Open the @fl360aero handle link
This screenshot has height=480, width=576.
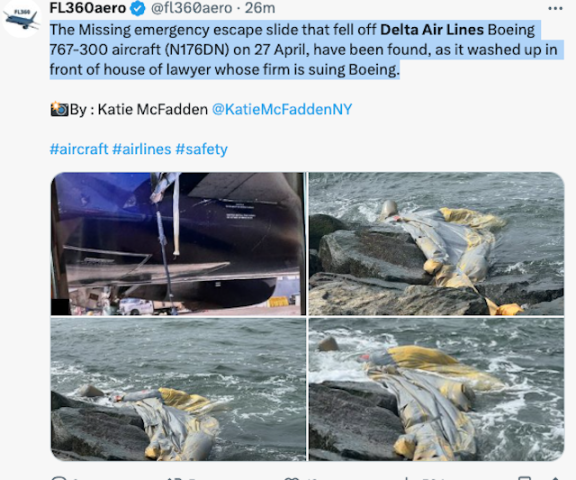pyautogui.click(x=191, y=8)
